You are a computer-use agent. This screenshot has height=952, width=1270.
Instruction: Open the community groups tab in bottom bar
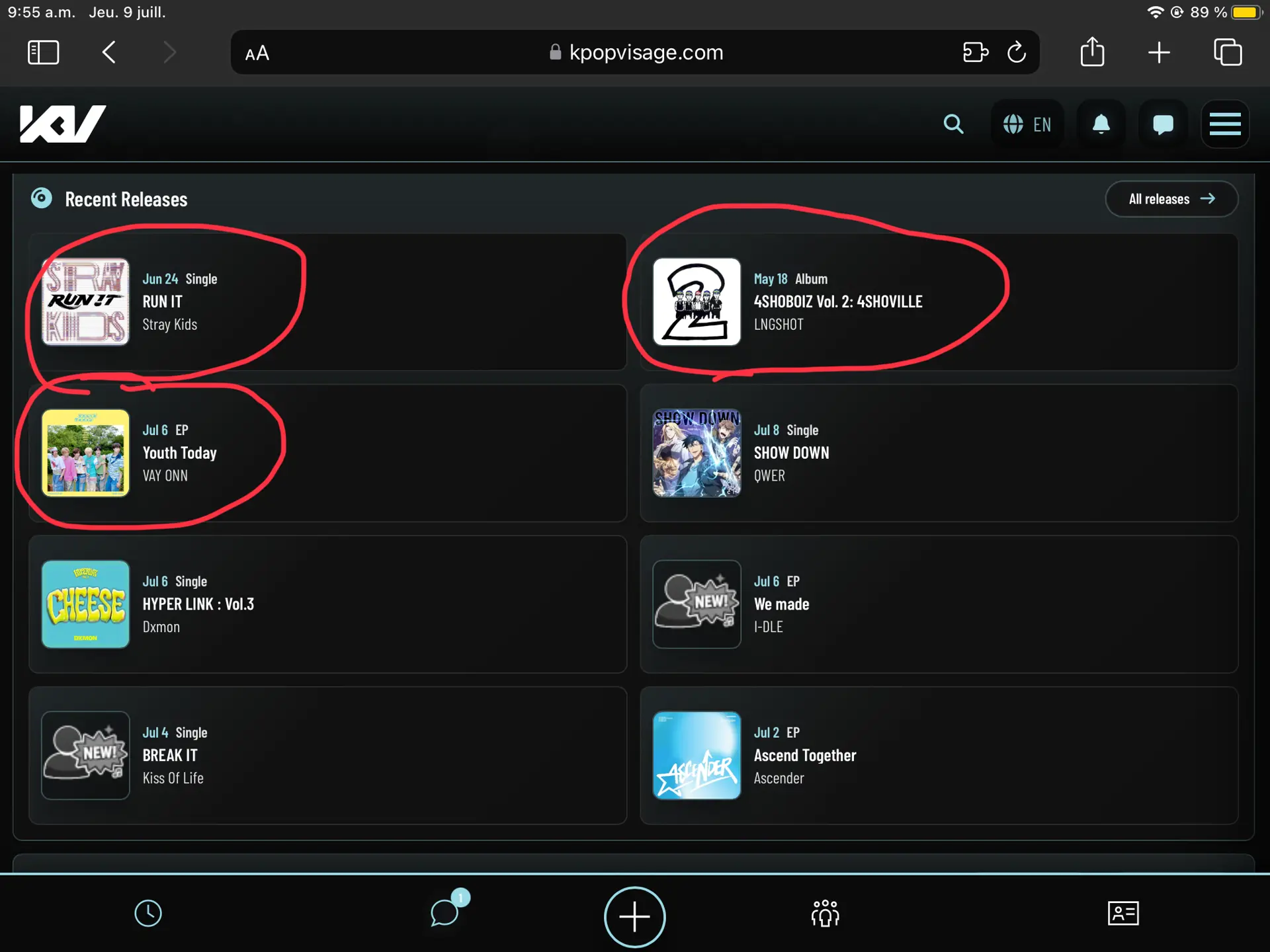click(825, 913)
